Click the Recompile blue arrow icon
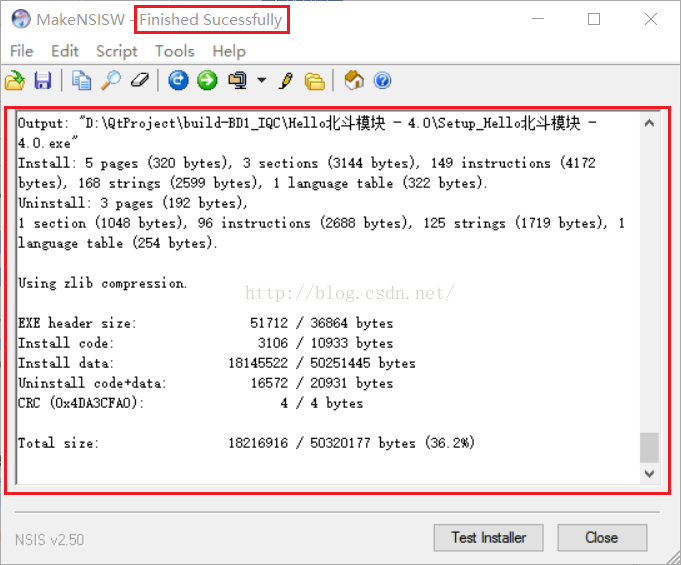Viewport: 681px width, 565px height. pyautogui.click(x=178, y=80)
